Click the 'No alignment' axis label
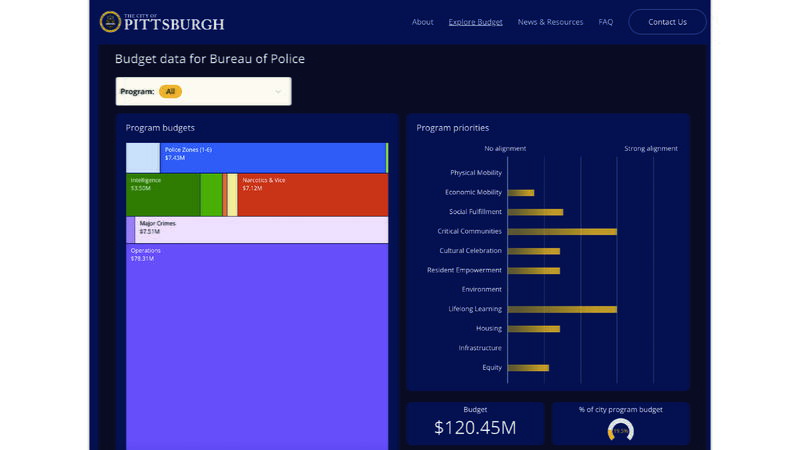800x450 pixels. click(x=505, y=148)
